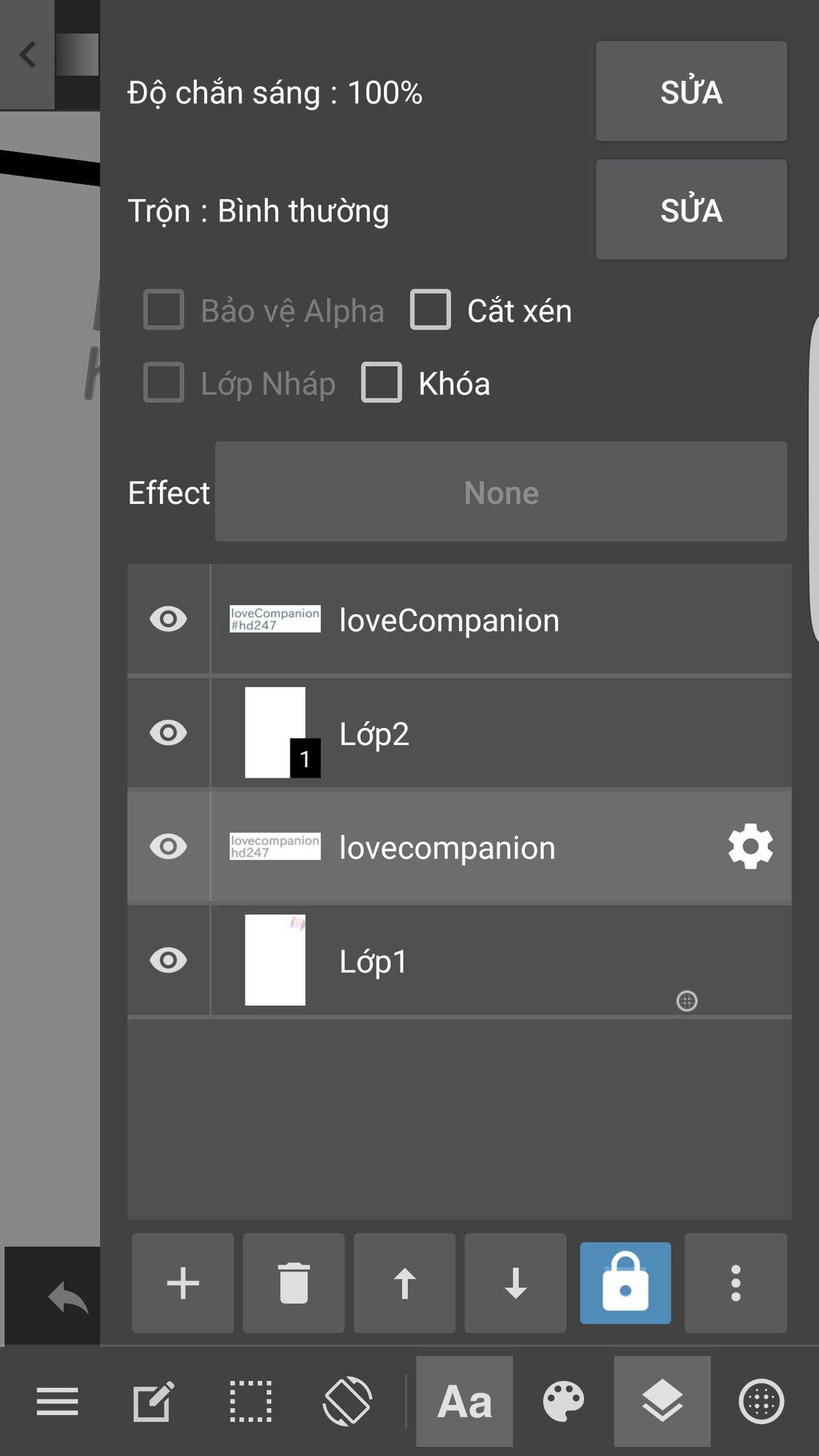Hide the Lớp2 layer via eye icon
819x1456 pixels.
click(x=168, y=733)
